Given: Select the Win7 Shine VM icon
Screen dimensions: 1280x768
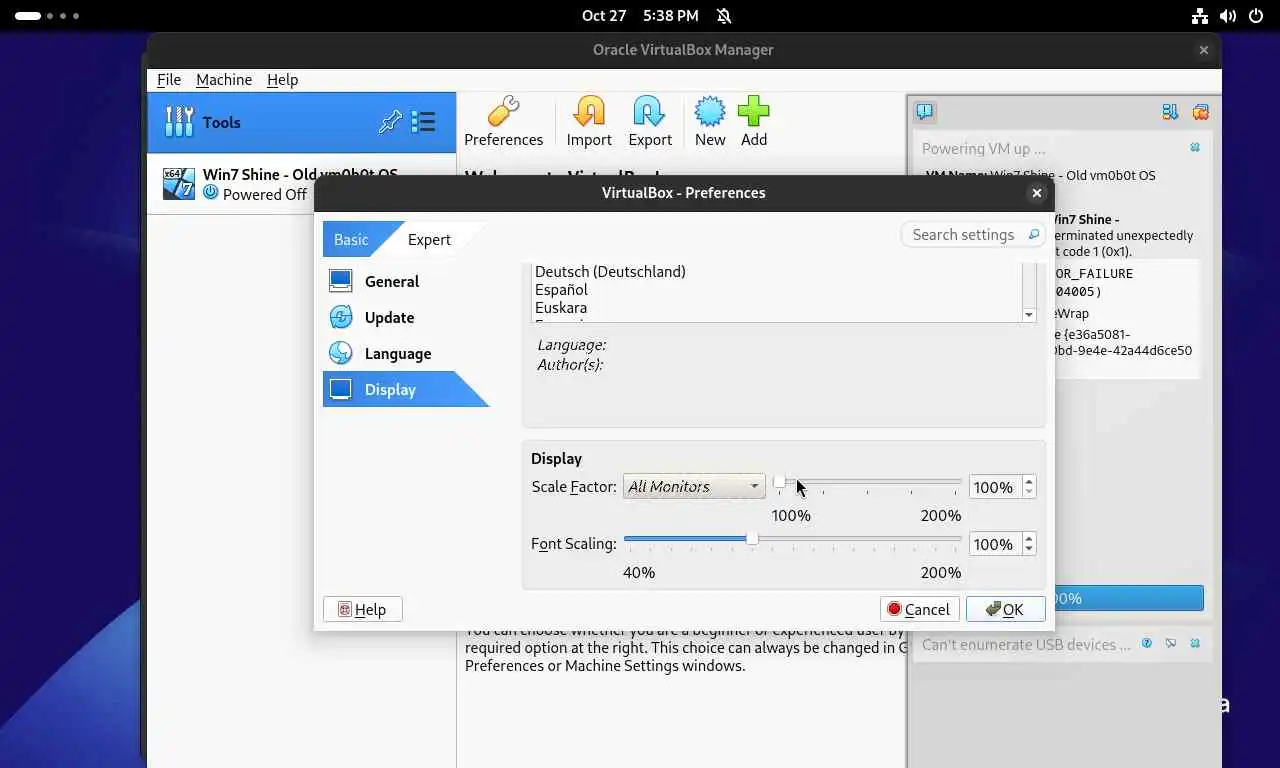Looking at the screenshot, I should click(x=179, y=183).
